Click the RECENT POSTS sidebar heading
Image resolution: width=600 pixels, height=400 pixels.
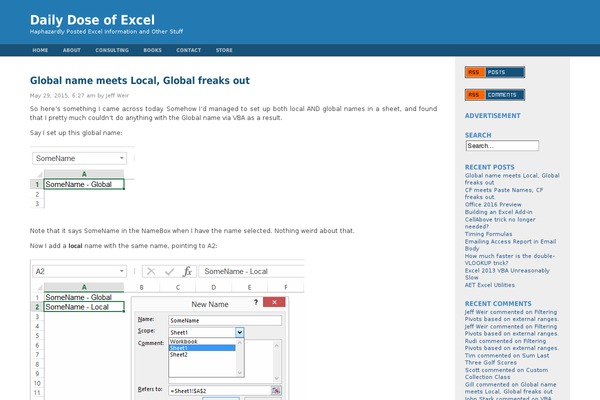click(489, 167)
